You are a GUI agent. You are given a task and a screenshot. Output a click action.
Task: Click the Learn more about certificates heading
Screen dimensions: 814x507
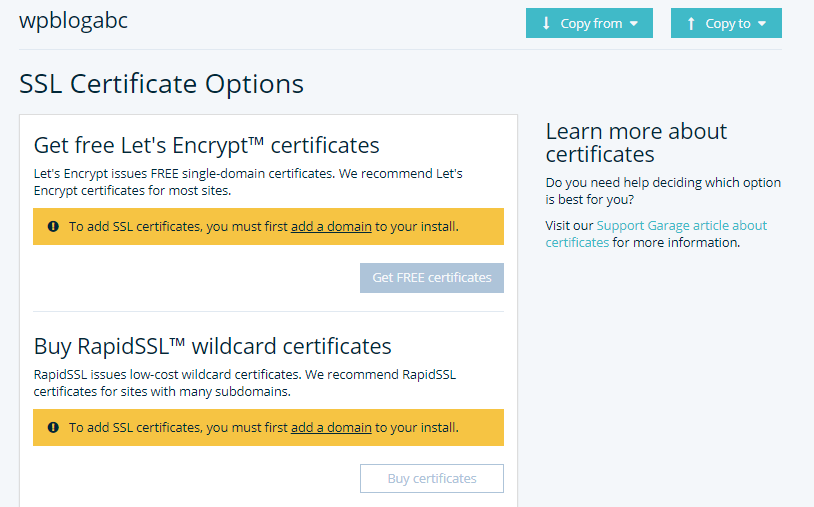636,143
